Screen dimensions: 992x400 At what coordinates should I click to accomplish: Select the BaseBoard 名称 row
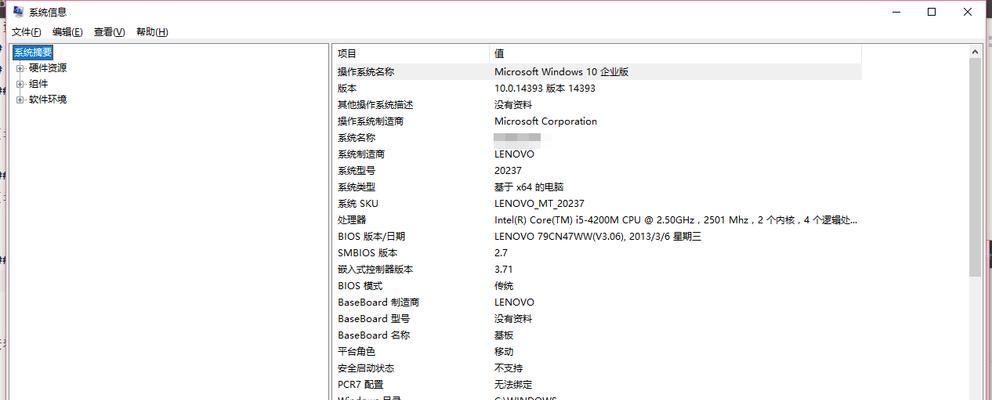(597, 335)
